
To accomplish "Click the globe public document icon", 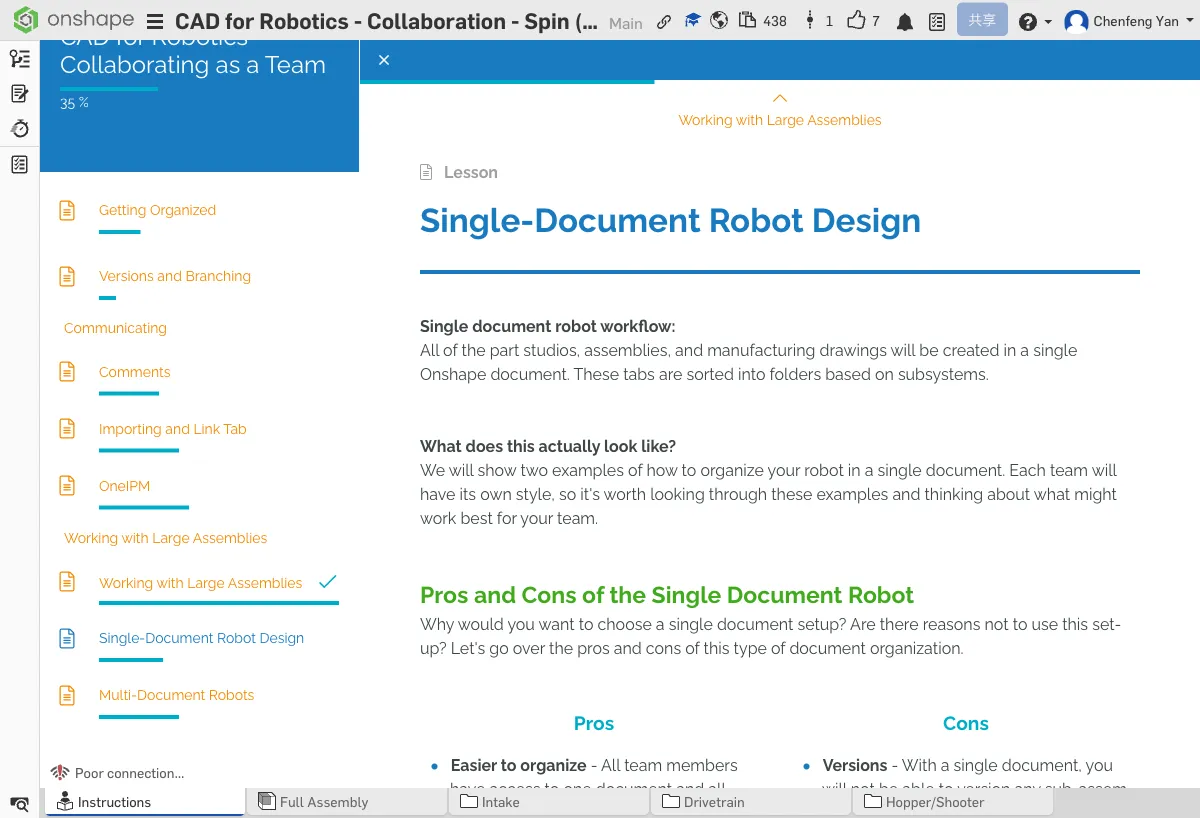I will 719,21.
